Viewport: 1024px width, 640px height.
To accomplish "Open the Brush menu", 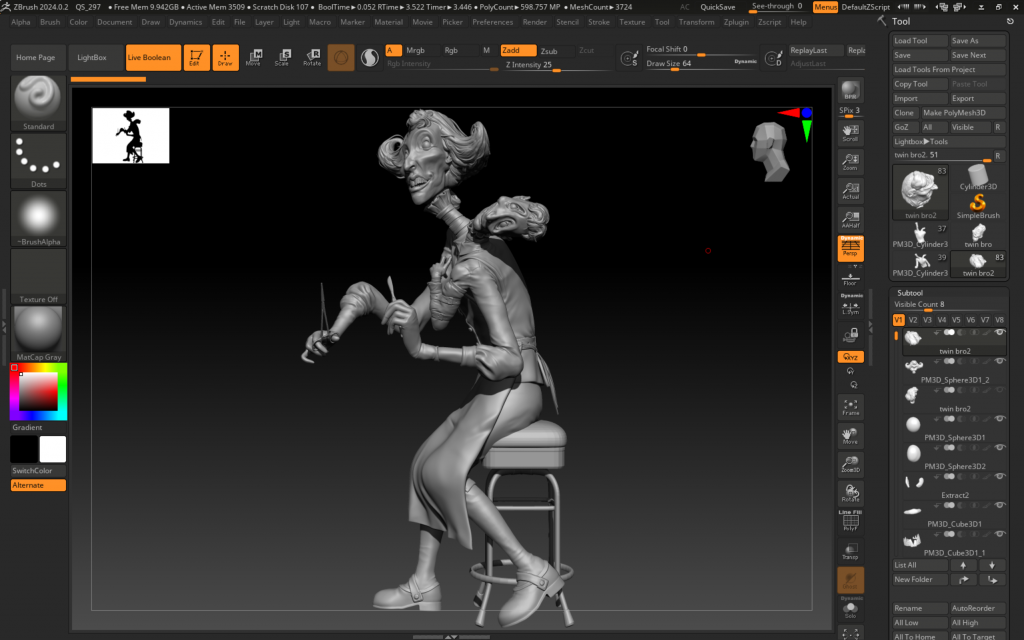I will click(x=50, y=22).
